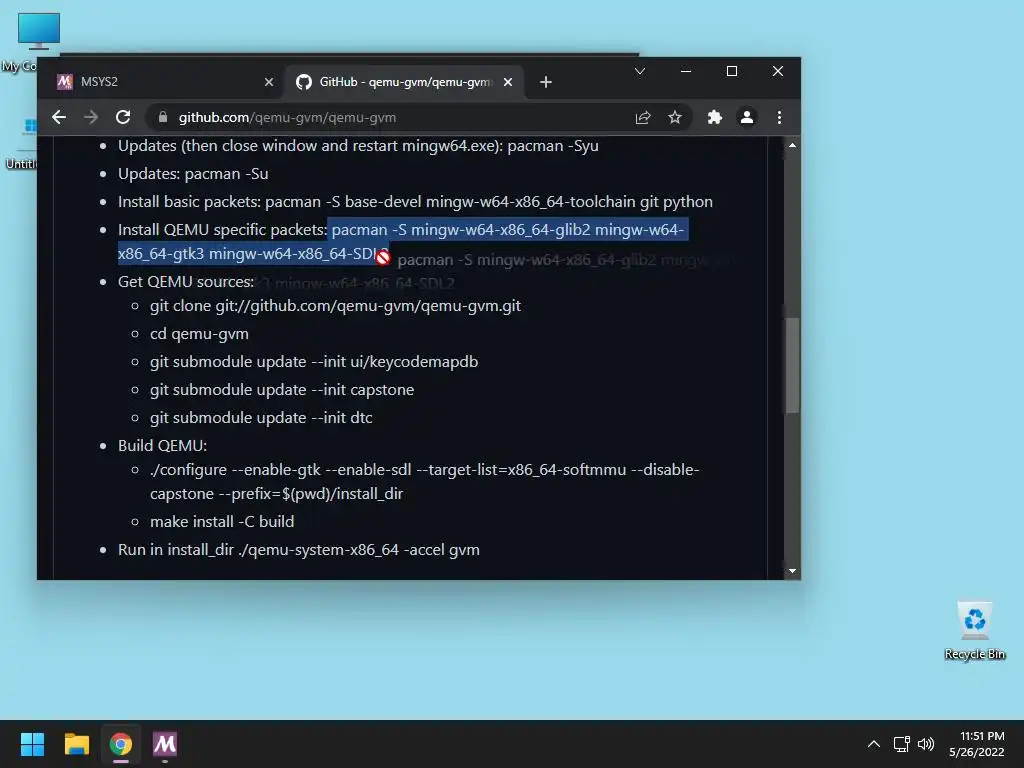Open a new browser tab

[x=546, y=82]
